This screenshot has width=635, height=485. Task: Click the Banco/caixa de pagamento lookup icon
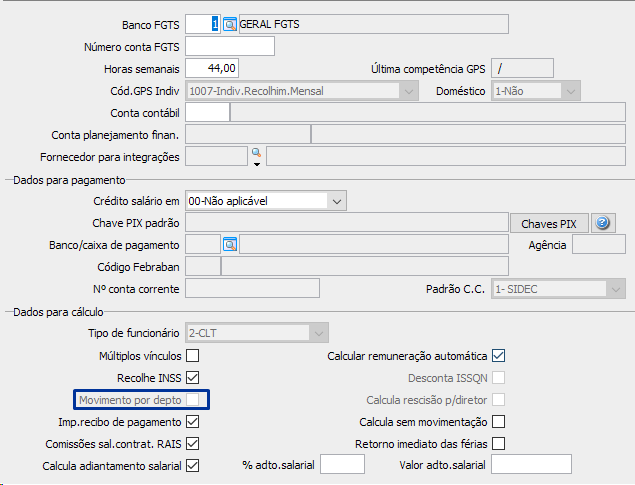coord(229,245)
